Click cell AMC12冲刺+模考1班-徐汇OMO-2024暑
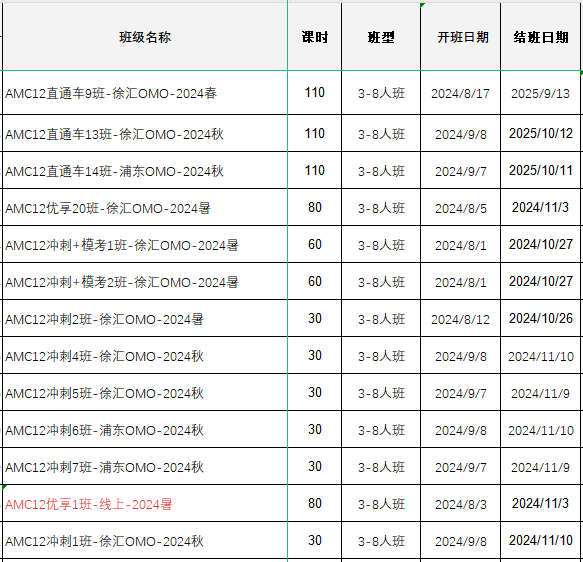The image size is (583, 562). point(145,244)
